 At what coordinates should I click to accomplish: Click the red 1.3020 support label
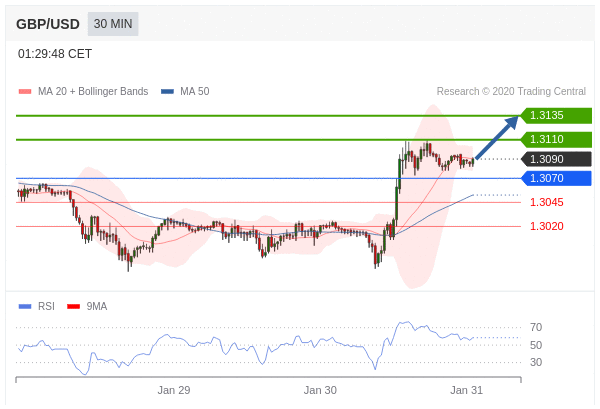(x=546, y=226)
